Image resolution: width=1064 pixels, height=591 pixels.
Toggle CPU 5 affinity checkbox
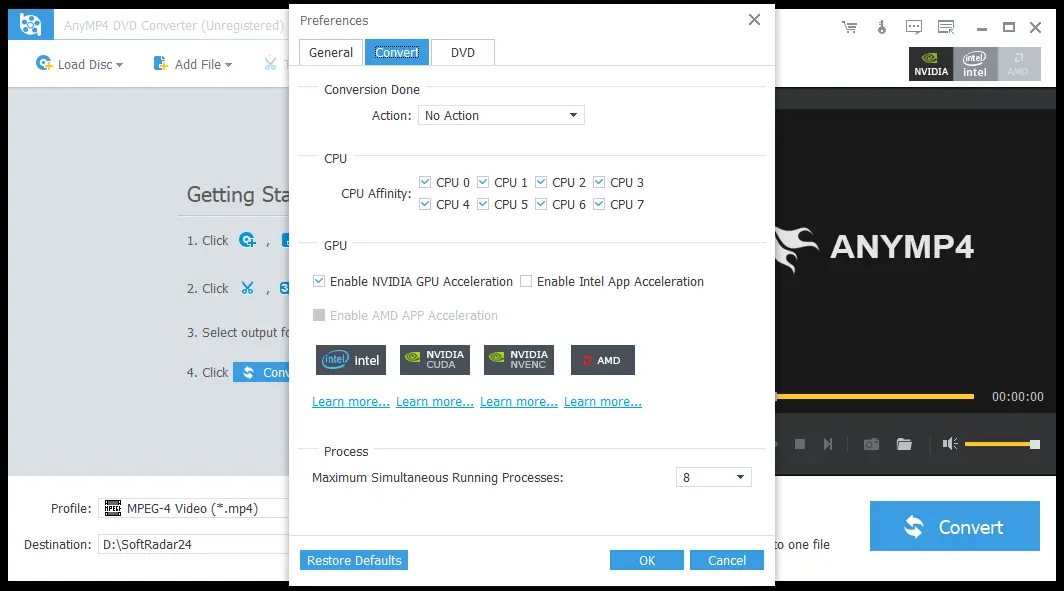[x=483, y=204]
